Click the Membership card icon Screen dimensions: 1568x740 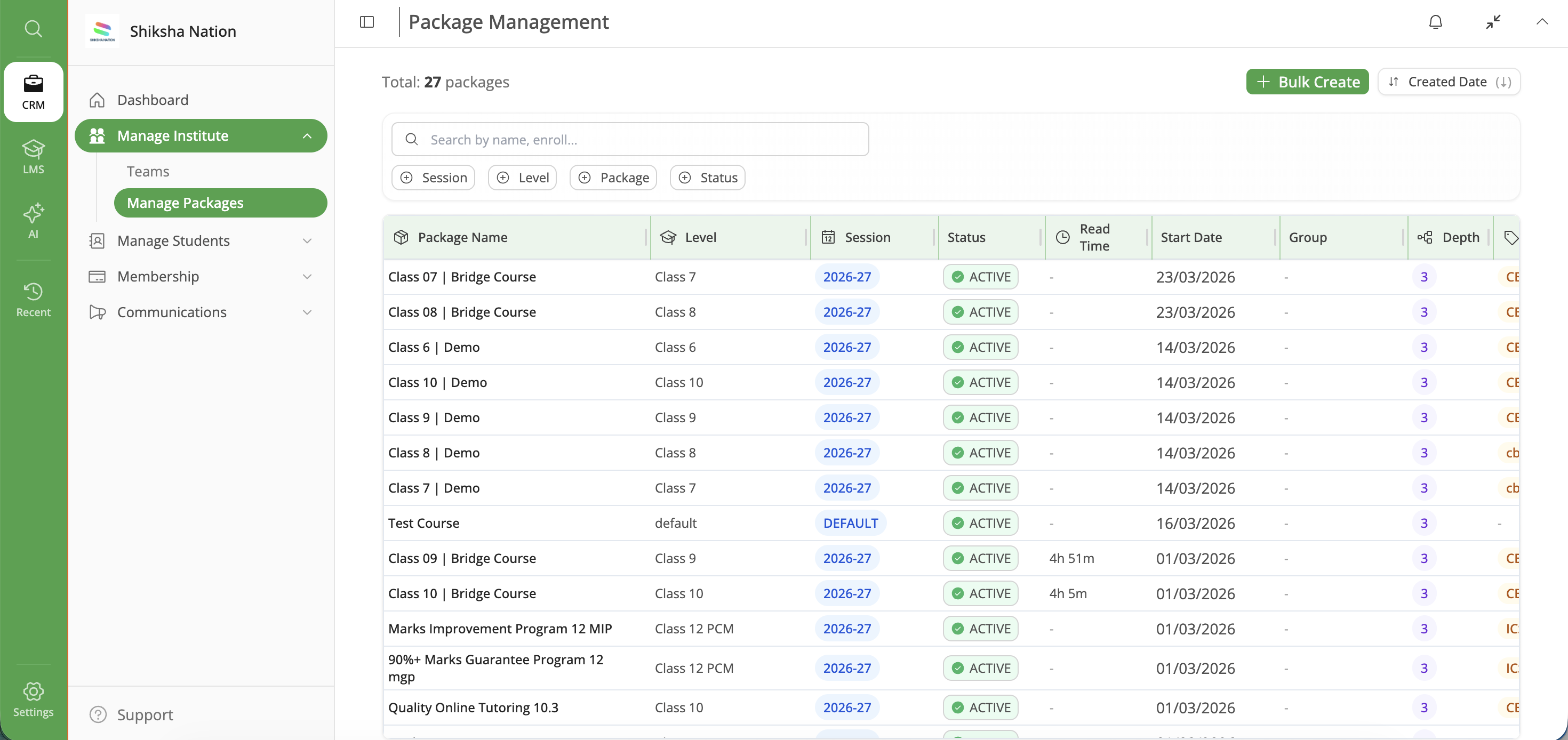[x=97, y=276]
